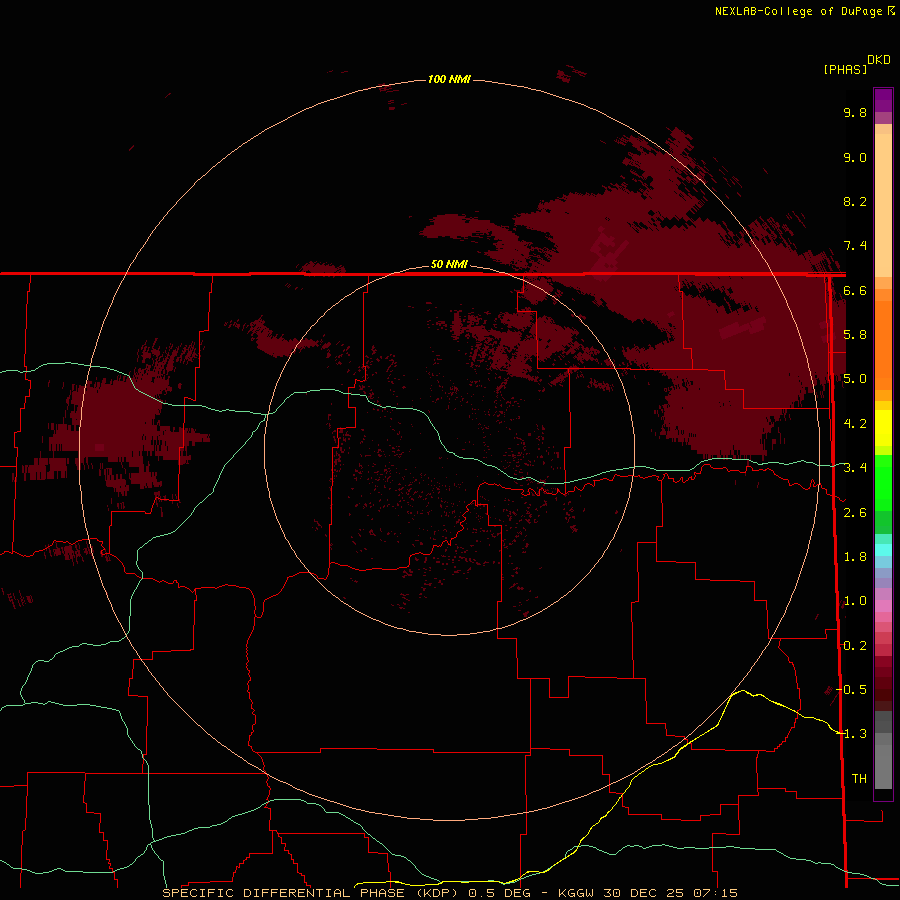Viewport: 900px width, 900px height.
Task: Click the 100 NMI range ring label
Action: click(449, 79)
